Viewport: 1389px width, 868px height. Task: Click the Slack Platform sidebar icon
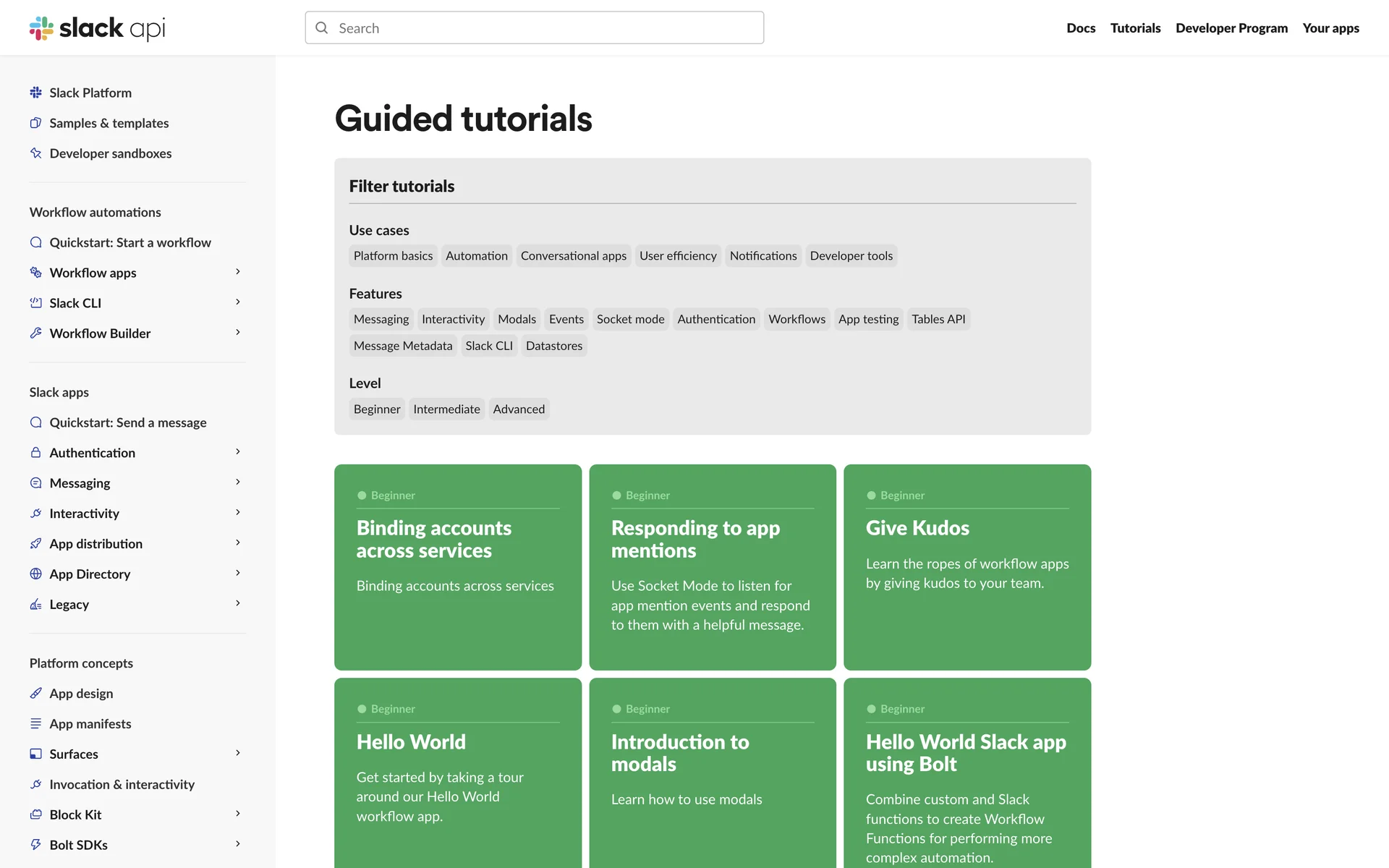pos(35,93)
